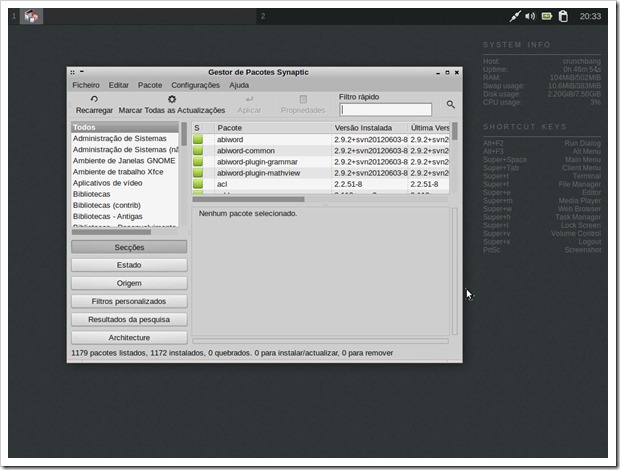Switch to workspace 2 in the panel
Viewport: 620px width, 470px height.
(x=263, y=16)
